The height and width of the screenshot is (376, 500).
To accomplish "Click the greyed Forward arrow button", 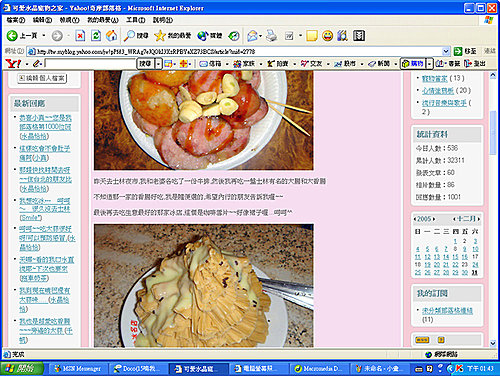I will click(57, 36).
